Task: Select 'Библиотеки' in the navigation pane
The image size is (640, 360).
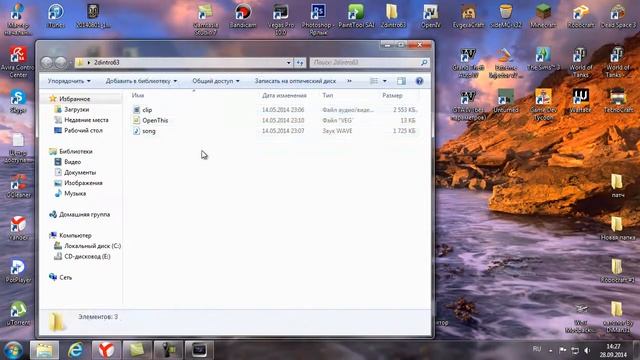Action: click(76, 151)
